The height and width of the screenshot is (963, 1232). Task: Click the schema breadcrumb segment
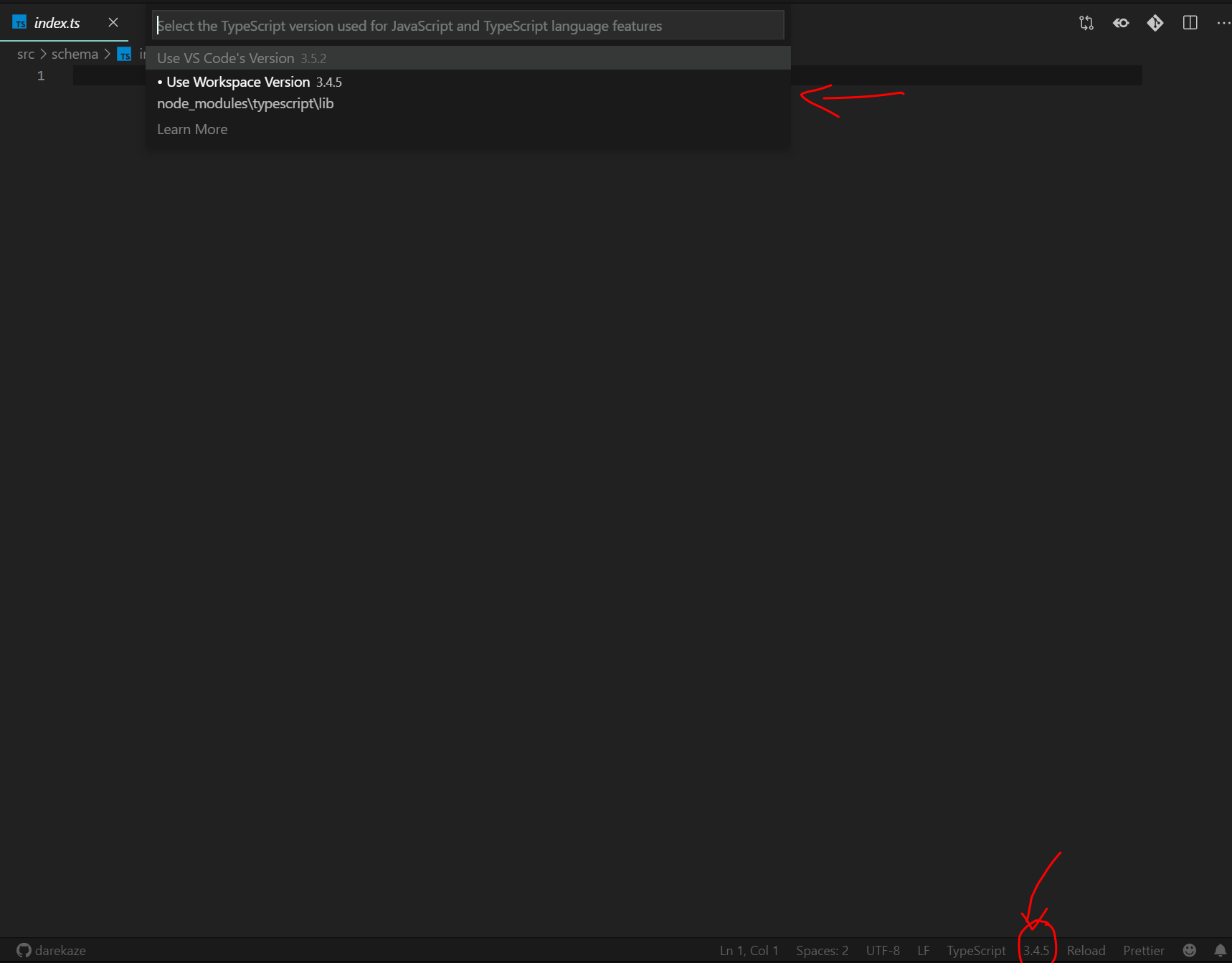[75, 54]
